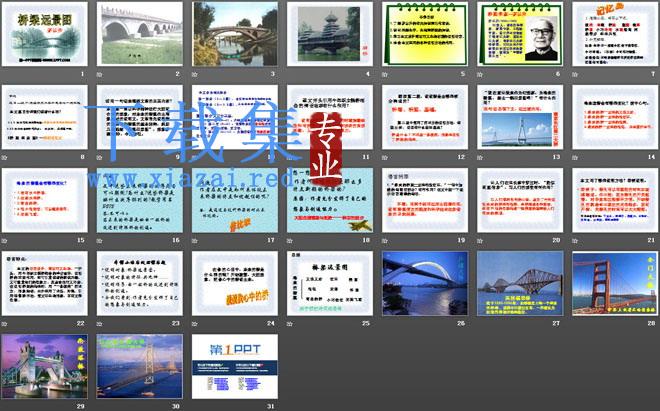Screen dimensions: 660x411
Task: Select slide 23 bulleted handwriting-font slide
Action: (x=140, y=283)
